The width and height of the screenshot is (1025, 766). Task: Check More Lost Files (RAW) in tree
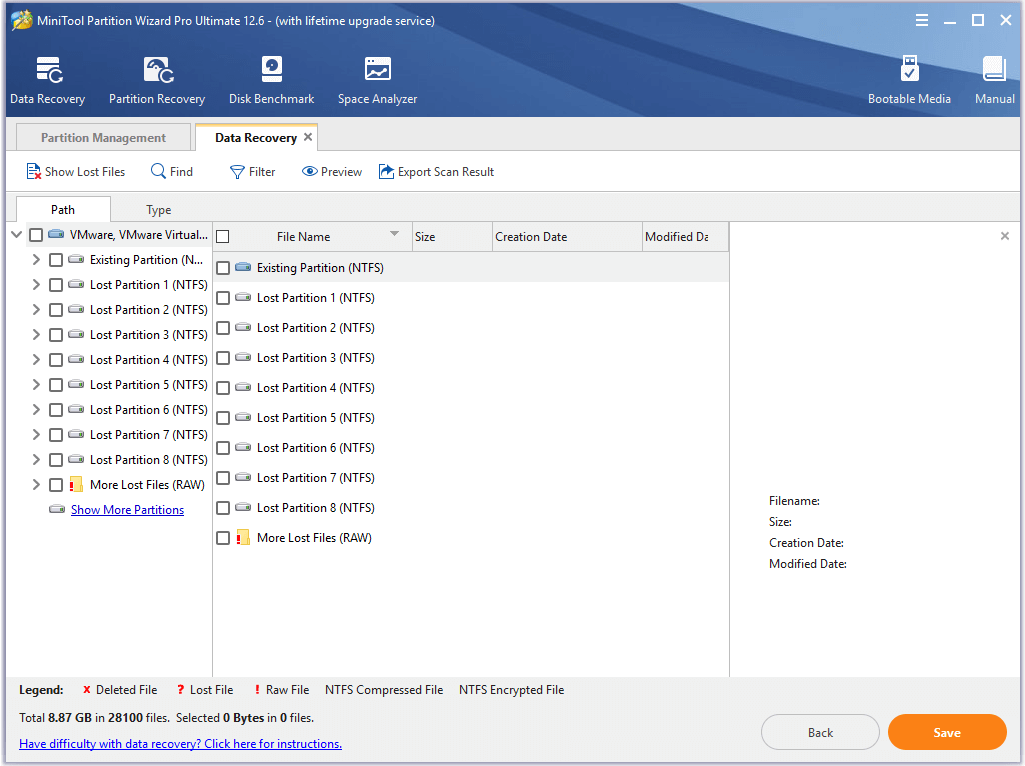56,485
